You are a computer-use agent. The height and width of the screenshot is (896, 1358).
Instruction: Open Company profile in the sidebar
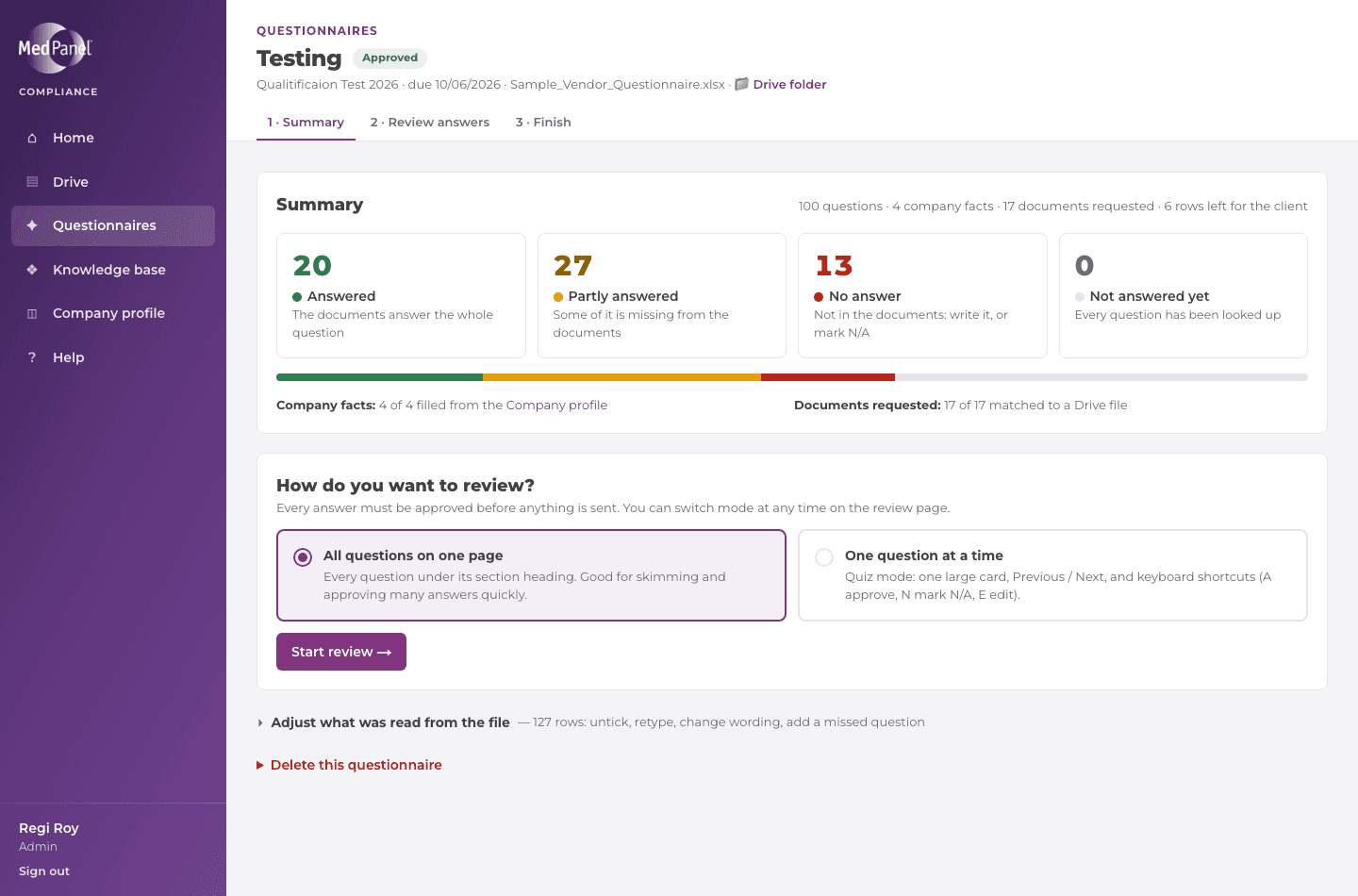click(113, 313)
